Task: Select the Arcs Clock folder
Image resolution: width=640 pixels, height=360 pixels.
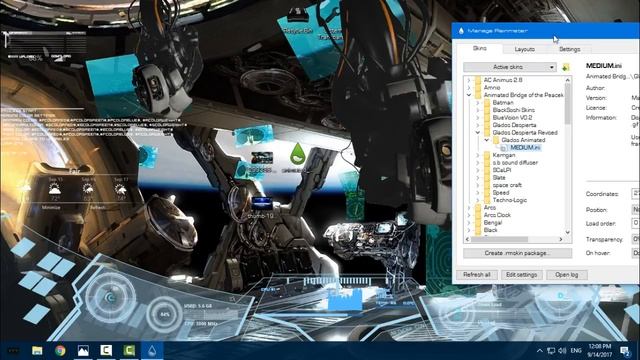Action: pyautogui.click(x=497, y=215)
